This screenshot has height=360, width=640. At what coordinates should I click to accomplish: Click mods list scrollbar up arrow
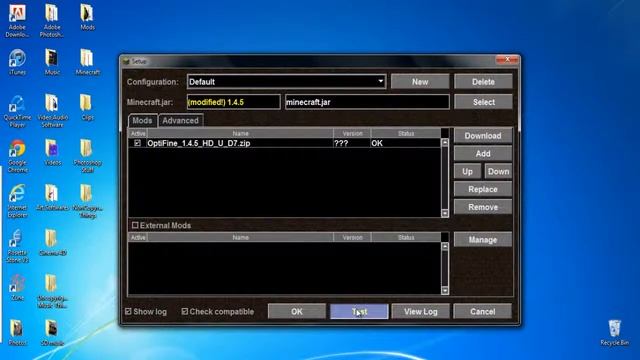(x=445, y=142)
